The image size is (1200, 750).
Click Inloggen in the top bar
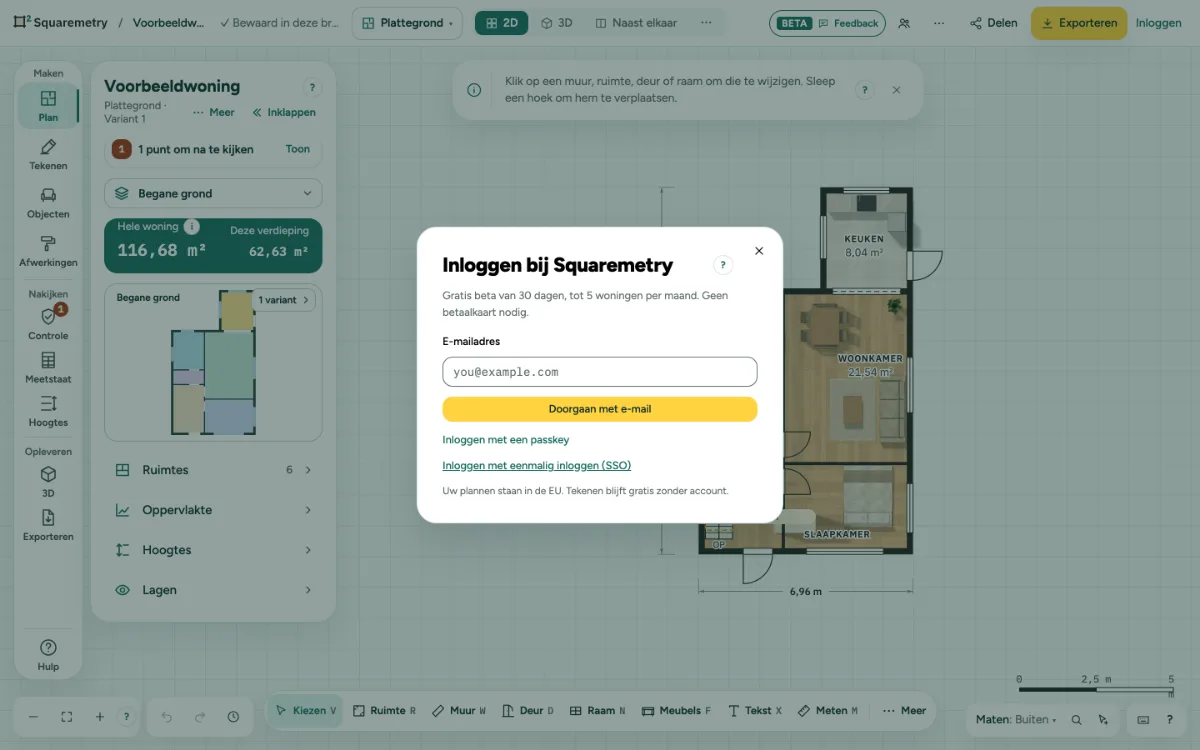[x=1158, y=23]
